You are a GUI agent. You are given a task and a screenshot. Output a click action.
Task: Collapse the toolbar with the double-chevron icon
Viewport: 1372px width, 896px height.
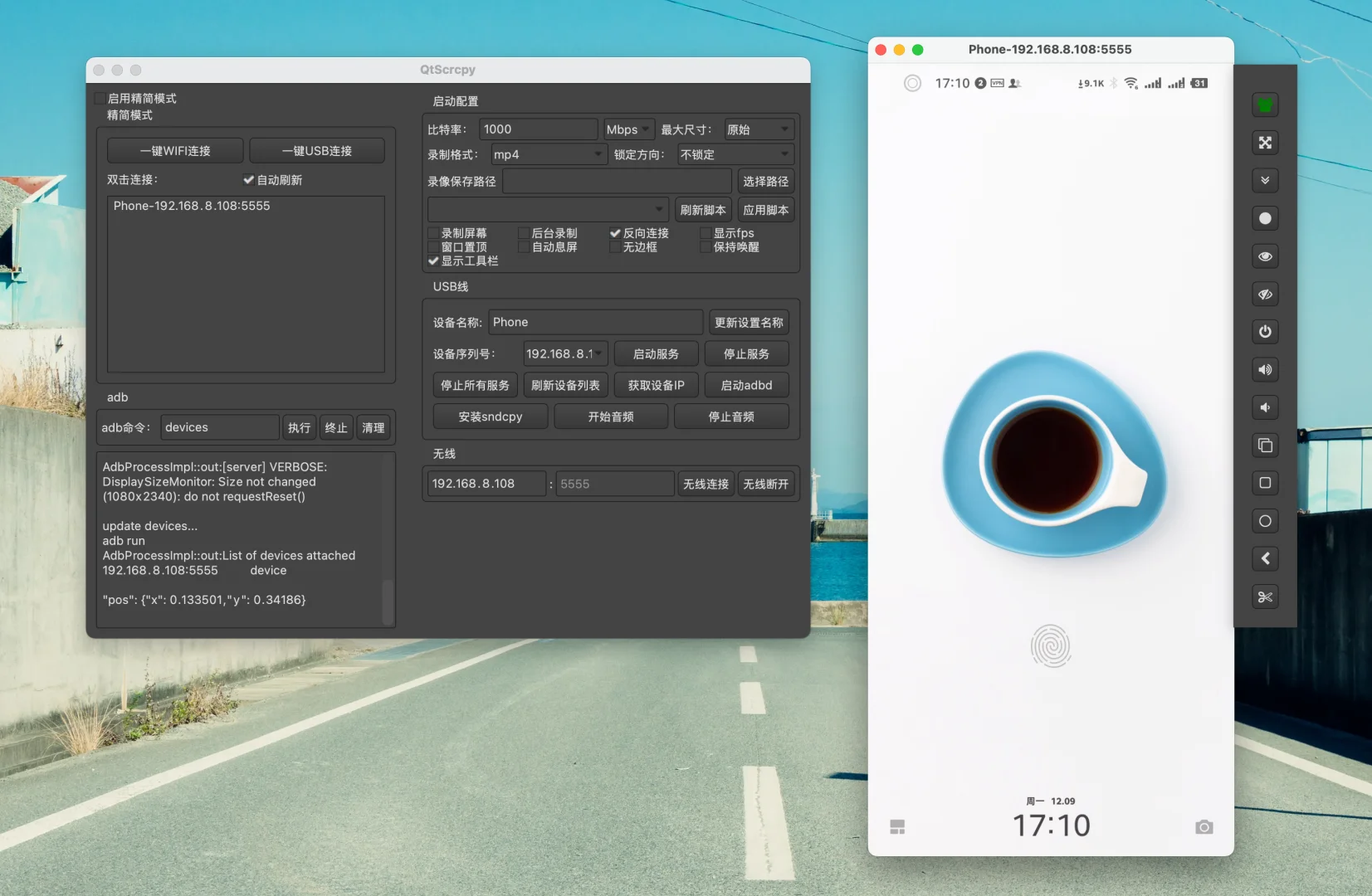(1265, 180)
